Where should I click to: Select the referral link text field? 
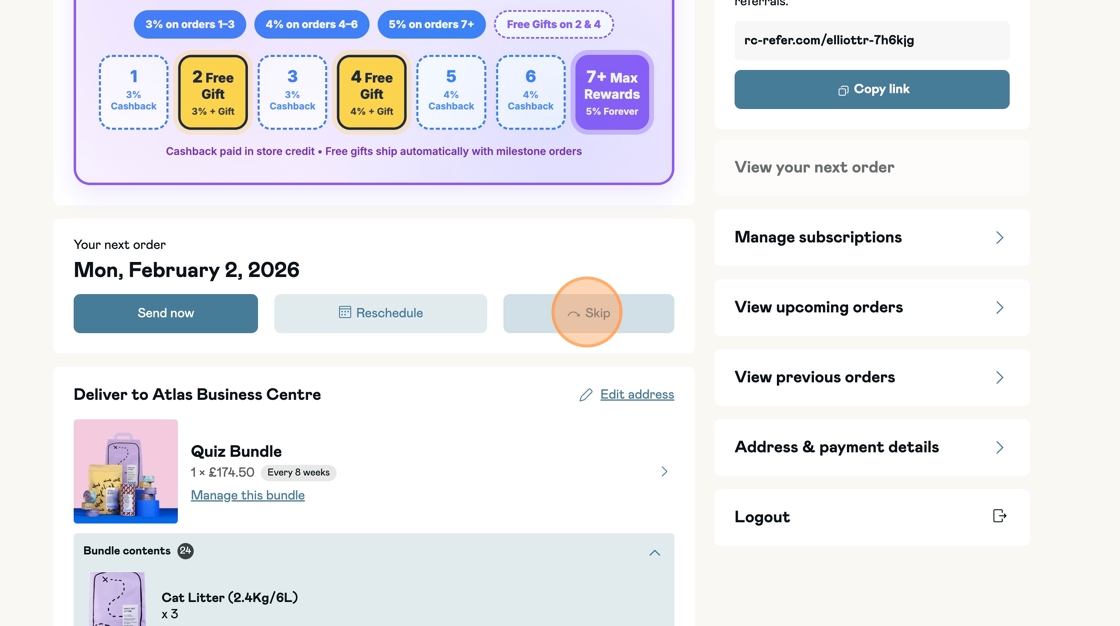pyautogui.click(x=871, y=41)
